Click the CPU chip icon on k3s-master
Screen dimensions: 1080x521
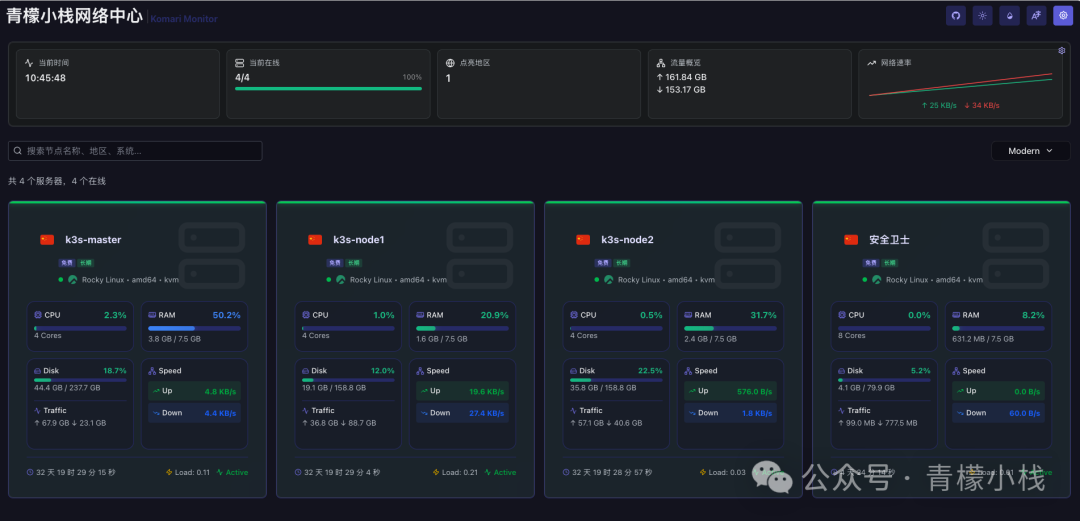[38, 315]
